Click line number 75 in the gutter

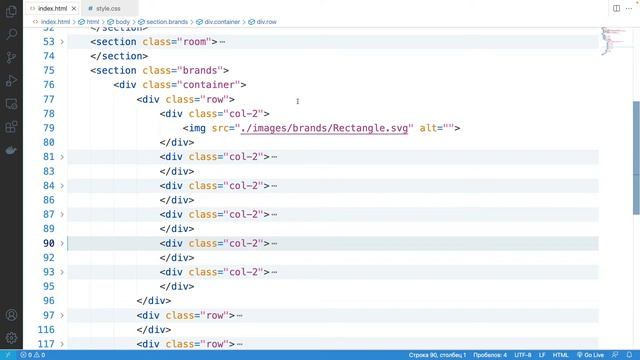49,71
